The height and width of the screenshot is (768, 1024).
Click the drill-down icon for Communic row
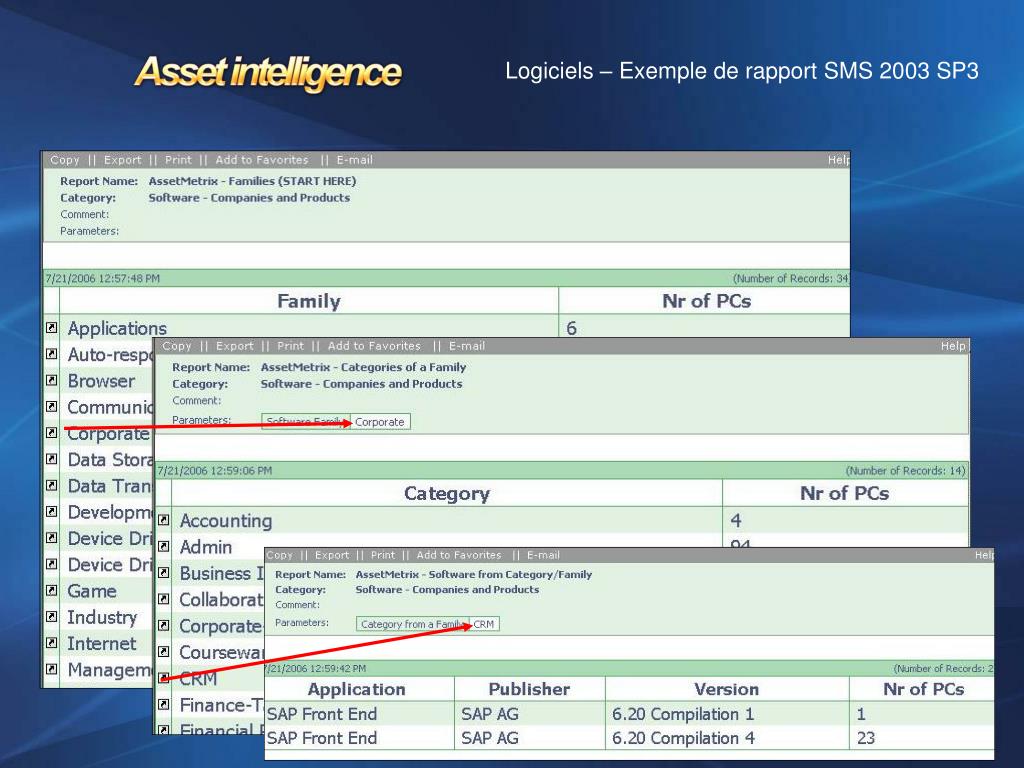(x=52, y=406)
